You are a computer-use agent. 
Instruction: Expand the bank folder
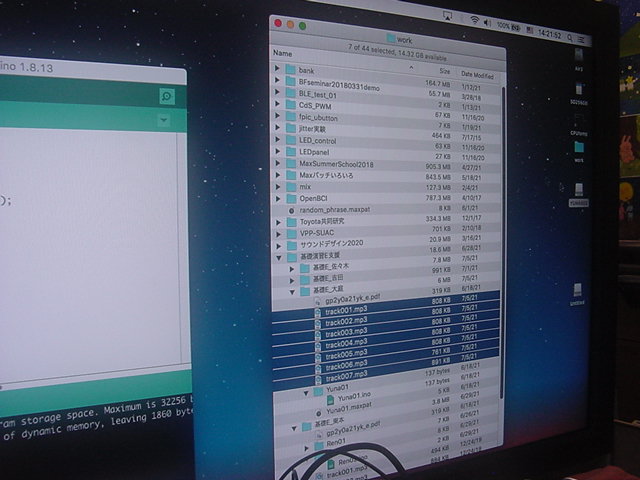click(x=277, y=68)
